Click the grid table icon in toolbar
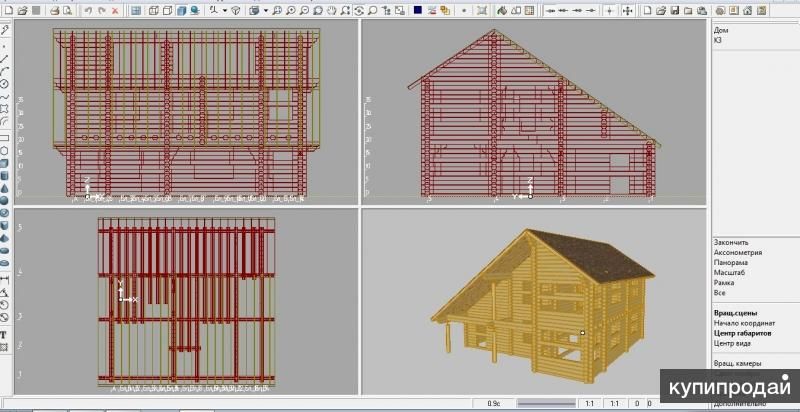 pyautogui.click(x=529, y=10)
